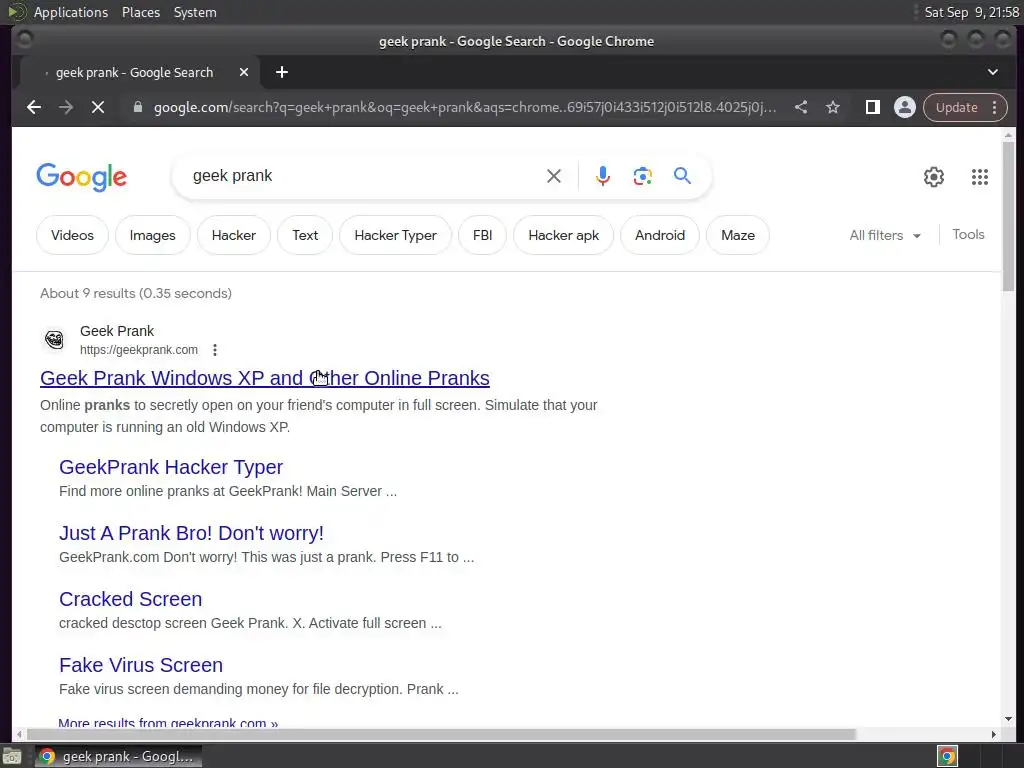Click the magnifier search button
The width and height of the screenshot is (1024, 768).
682,176
